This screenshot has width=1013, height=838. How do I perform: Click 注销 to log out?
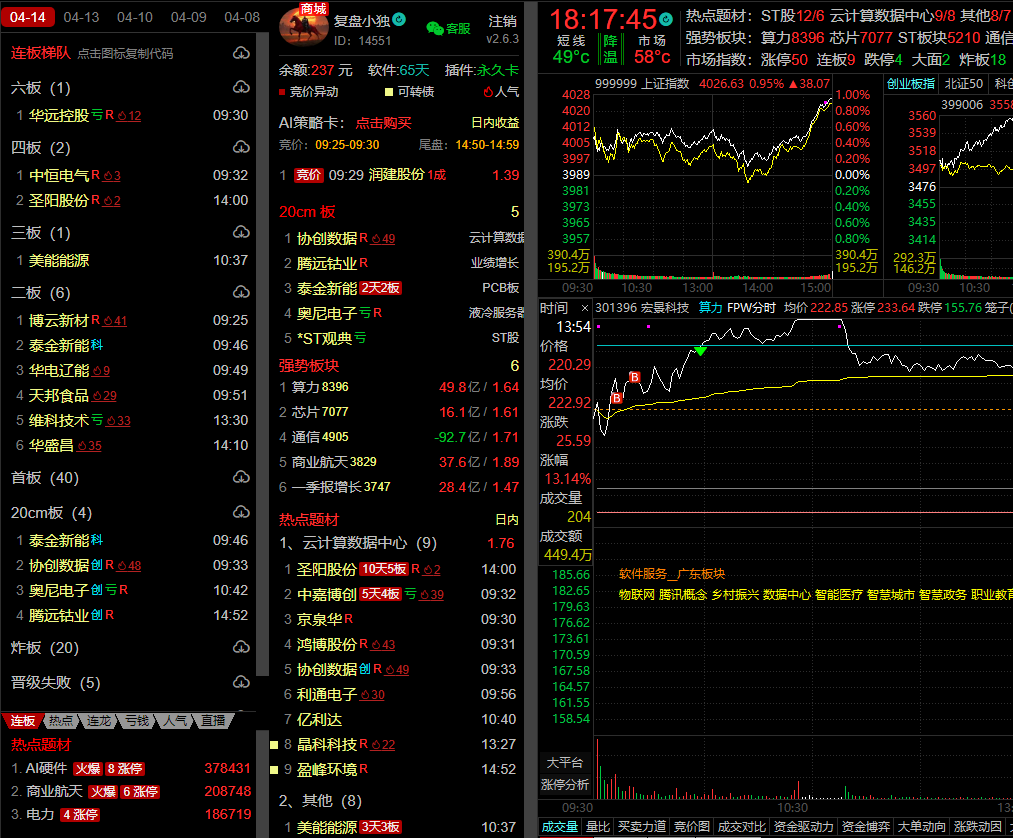(x=503, y=21)
